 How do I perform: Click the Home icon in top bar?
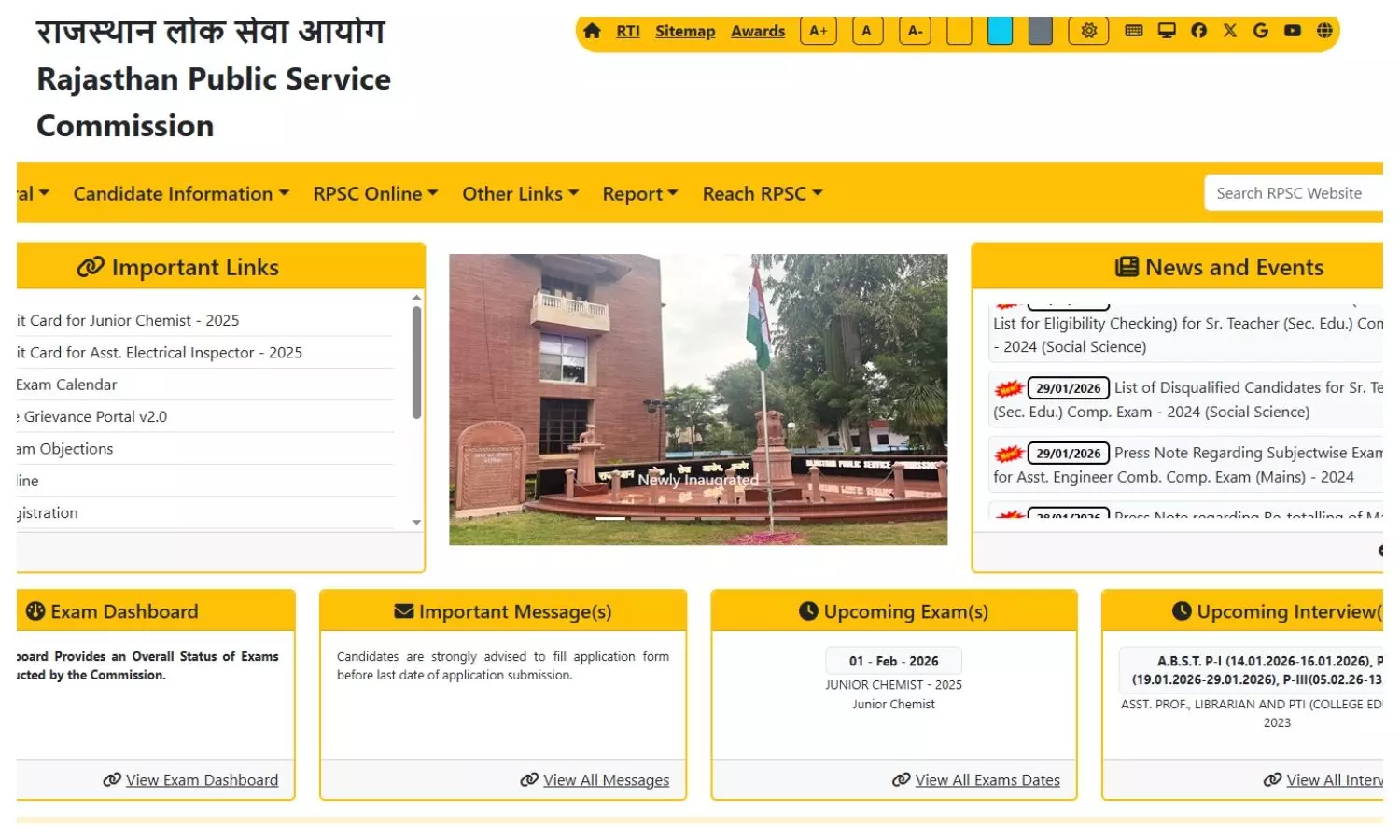pyautogui.click(x=592, y=31)
